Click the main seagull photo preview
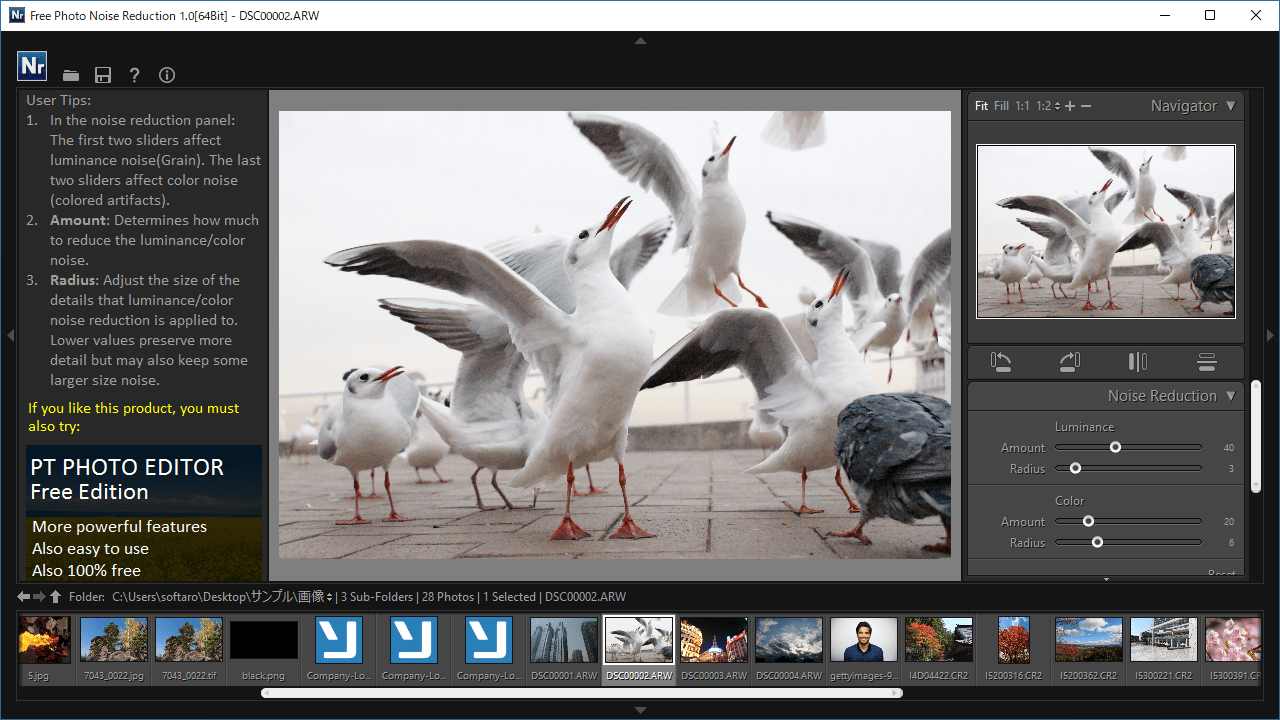 615,334
